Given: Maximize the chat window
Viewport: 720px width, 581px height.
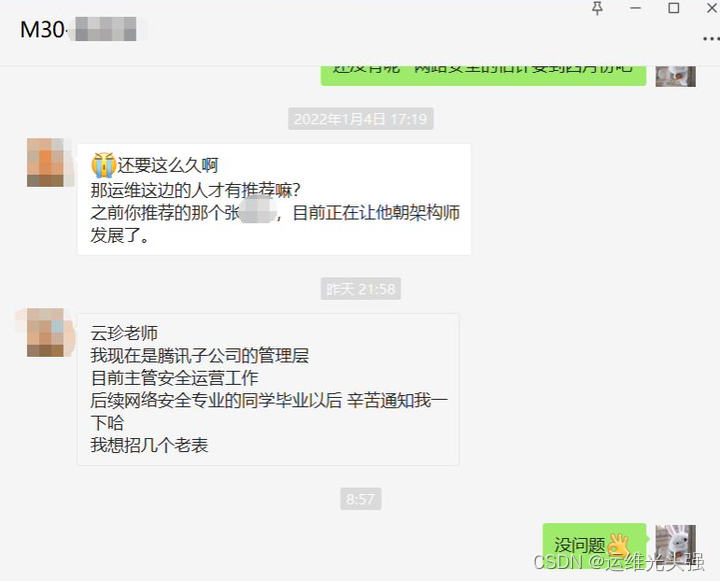Looking at the screenshot, I should pos(674,8).
